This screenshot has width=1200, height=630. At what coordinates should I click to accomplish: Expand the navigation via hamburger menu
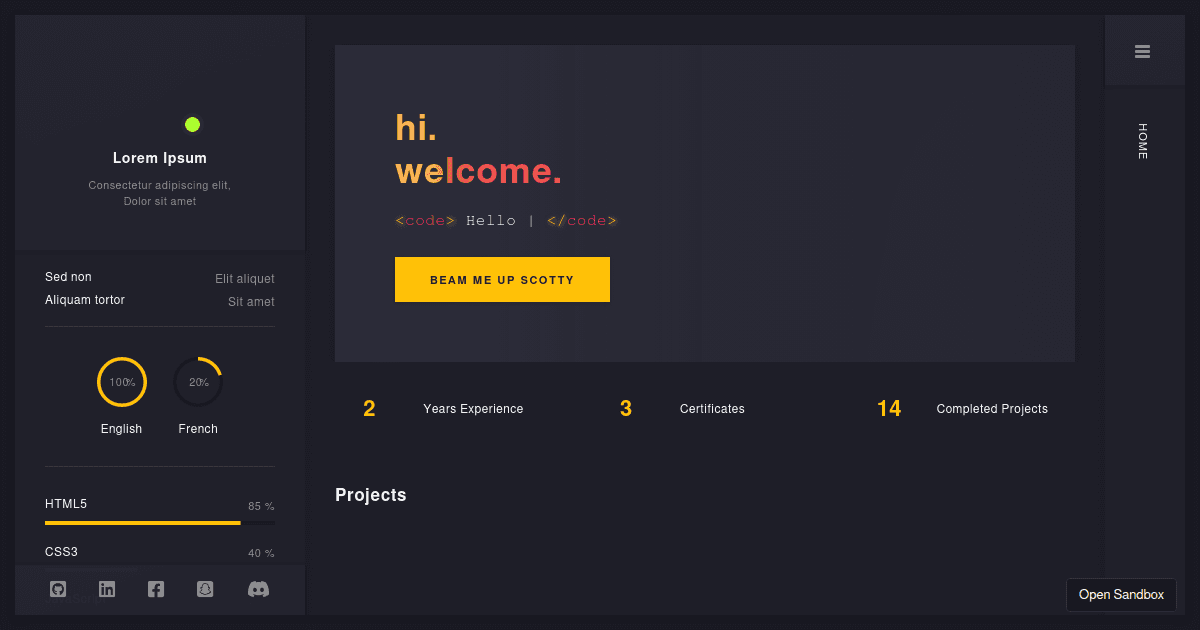point(1144,49)
